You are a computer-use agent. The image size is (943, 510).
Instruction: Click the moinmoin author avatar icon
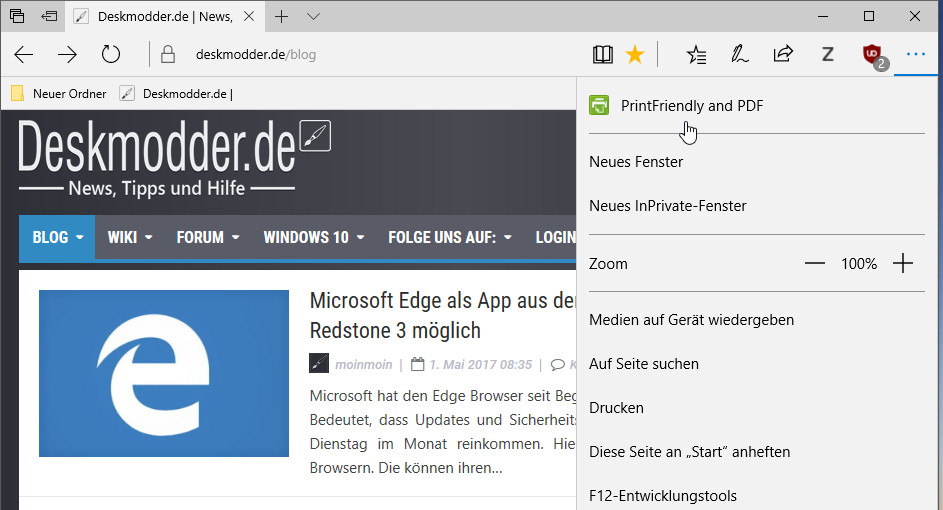(319, 363)
